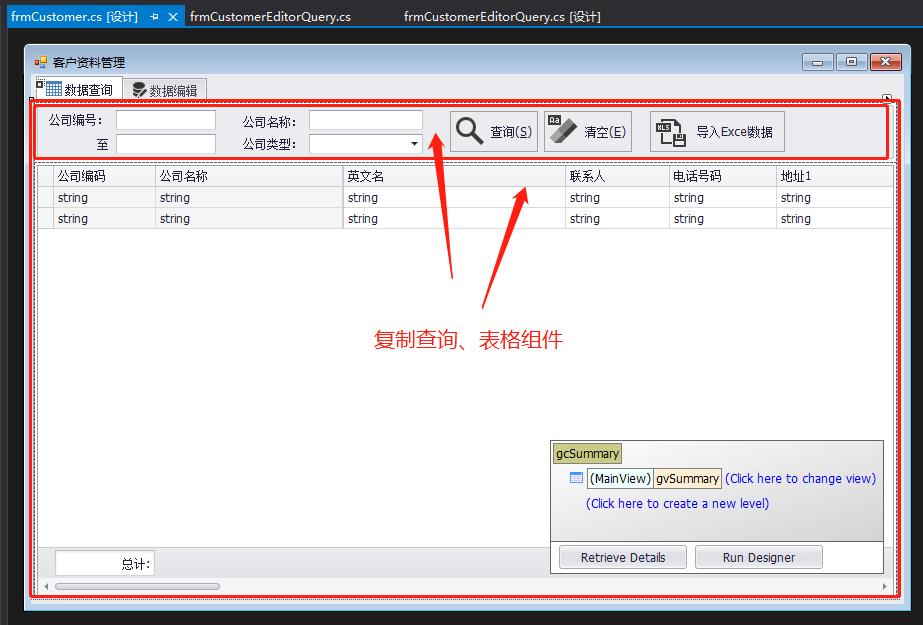Click the magnifying glass icon on the 查询 button

coord(468,129)
